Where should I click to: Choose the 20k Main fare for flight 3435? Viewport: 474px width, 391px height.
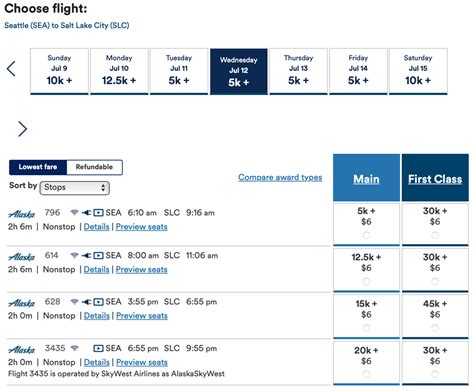(366, 374)
